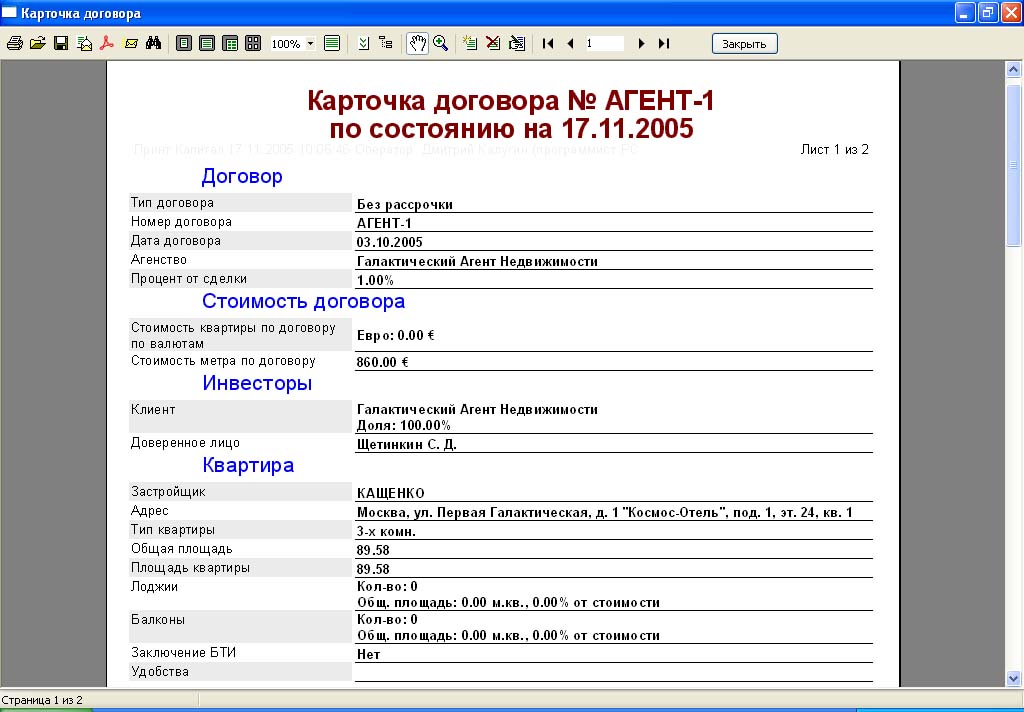Click 'Стоимость договора' section heading

click(x=303, y=301)
